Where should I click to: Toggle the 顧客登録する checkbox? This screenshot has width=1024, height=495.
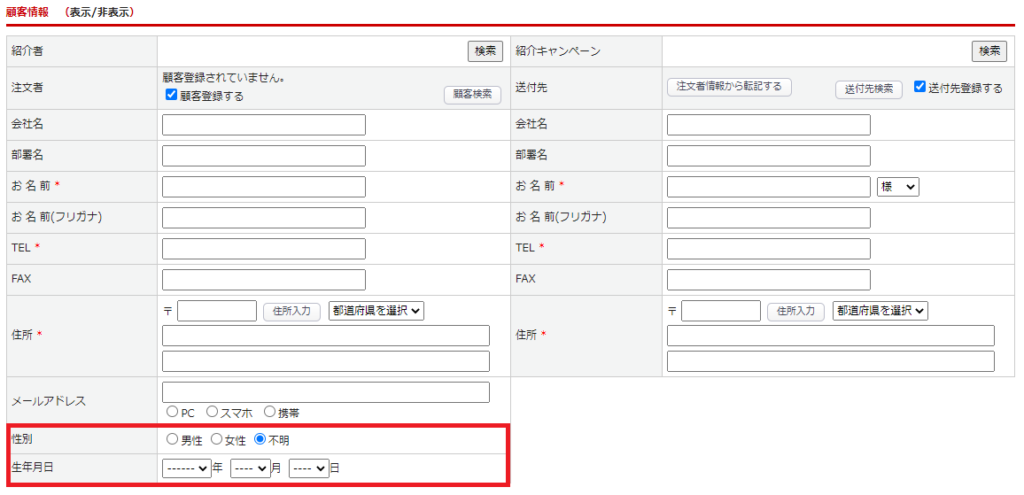[x=172, y=96]
